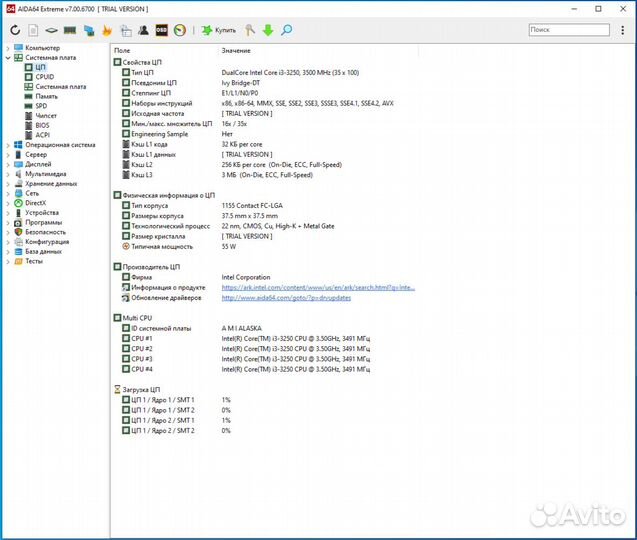Click the user silhouette toolbar icon

tap(143, 30)
